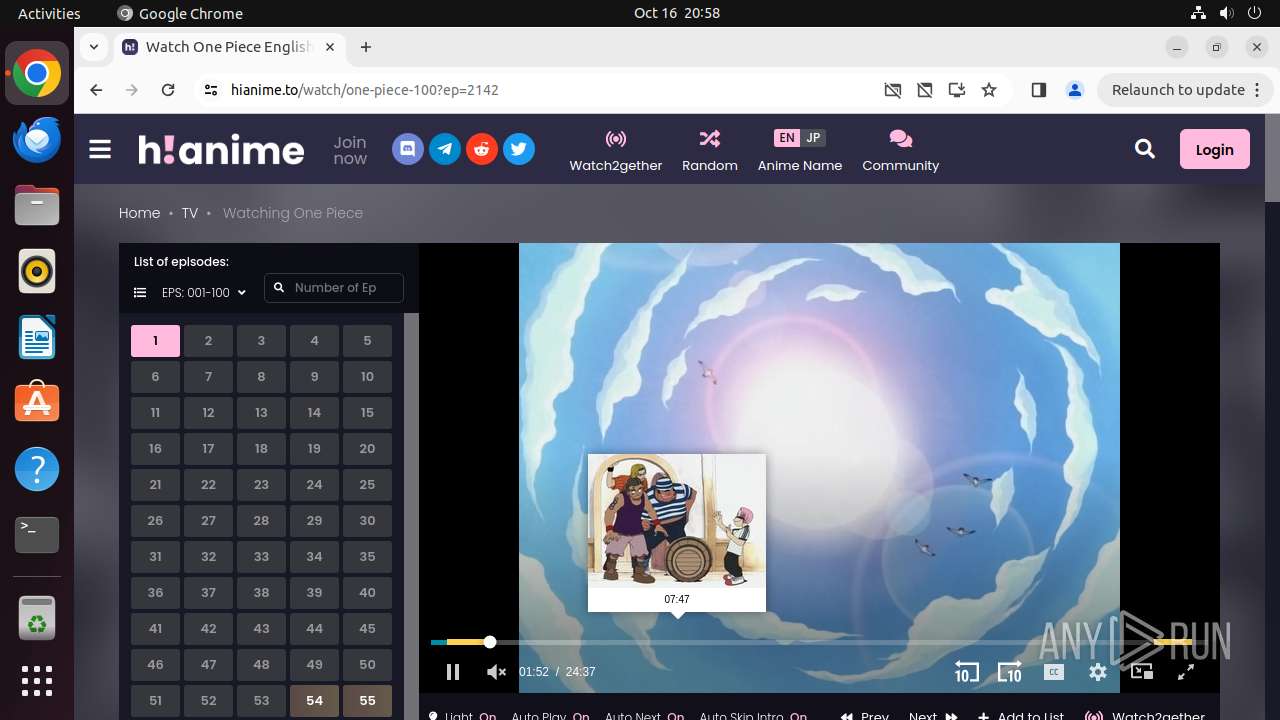Open Ubuntu Software from dock
The width and height of the screenshot is (1280, 720).
(x=37, y=403)
